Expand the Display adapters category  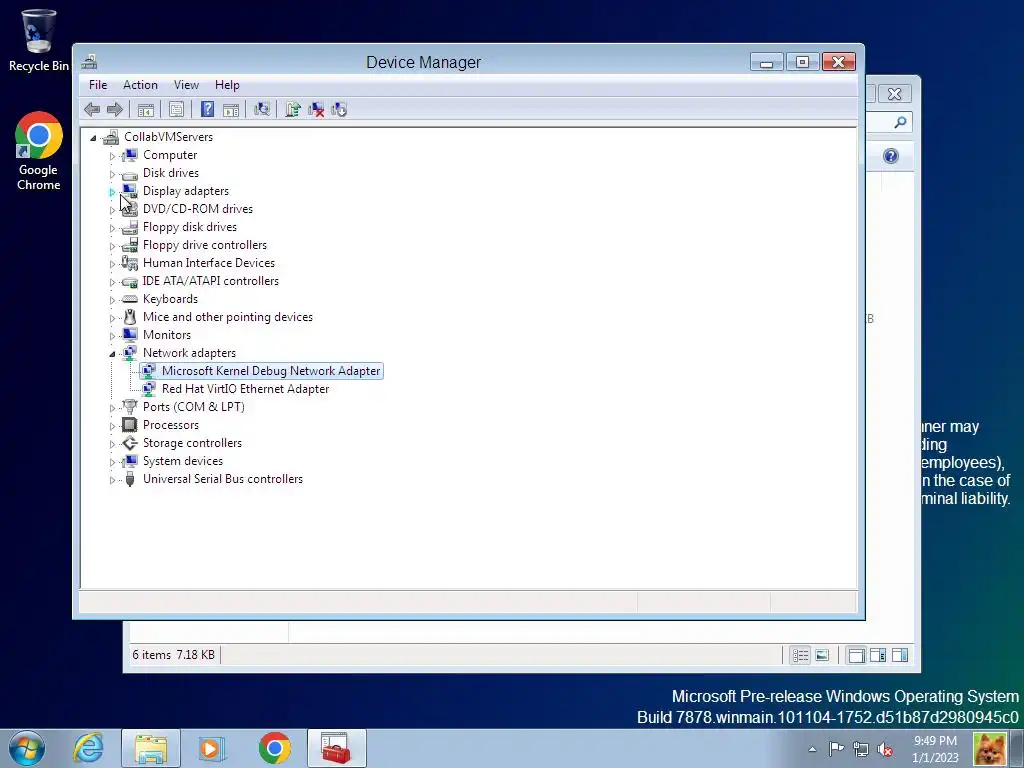click(112, 192)
